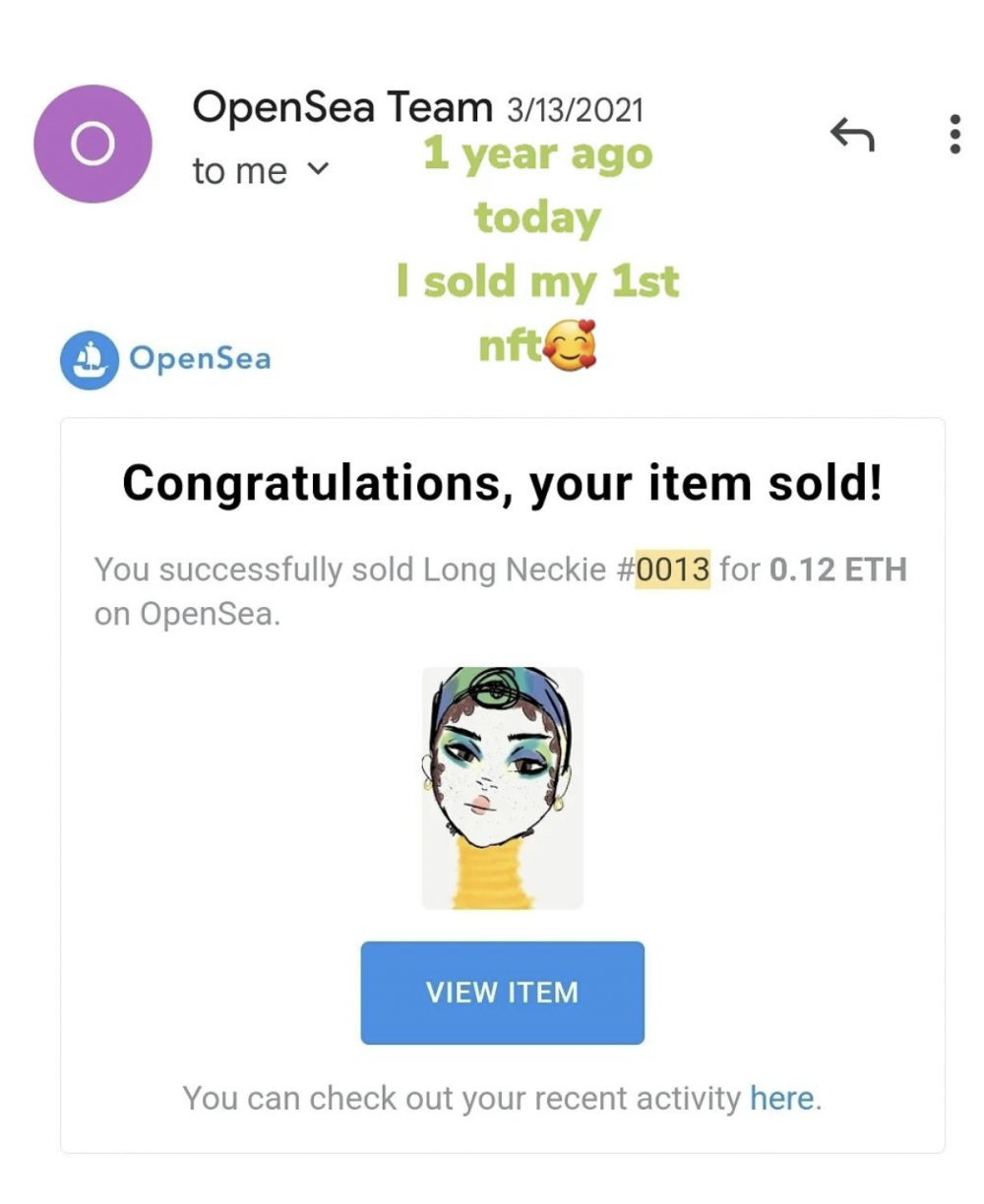Click the OpenSea Team sender name
This screenshot has width=984, height=1204.
tap(341, 107)
